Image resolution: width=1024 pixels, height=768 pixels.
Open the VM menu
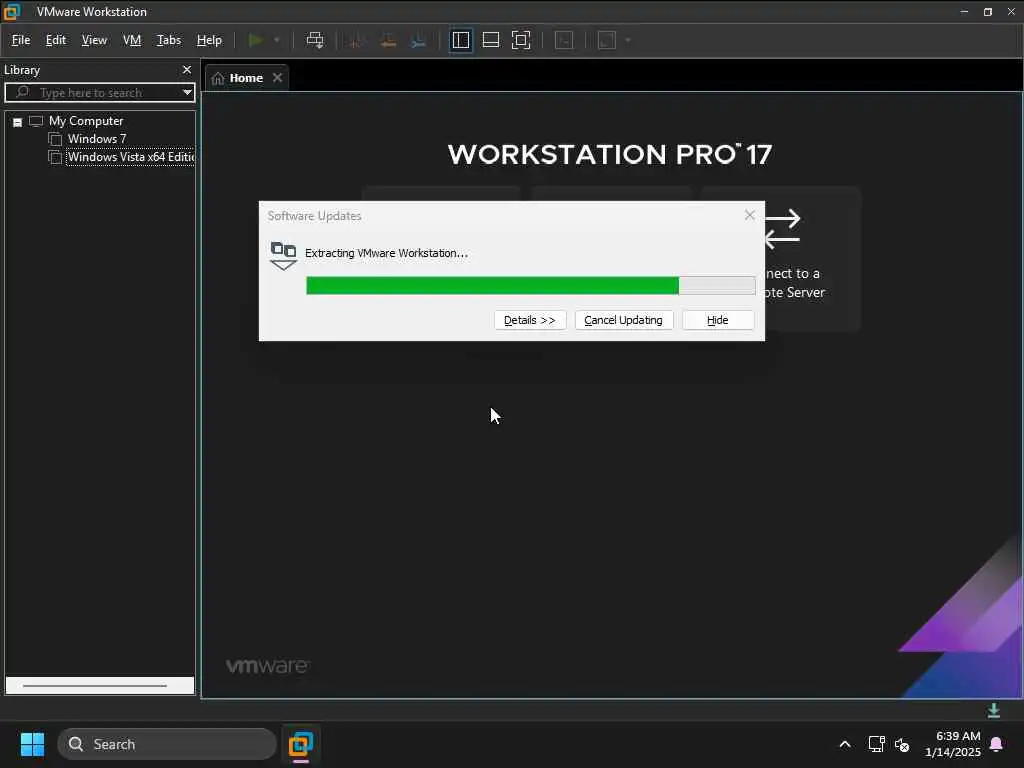click(132, 40)
